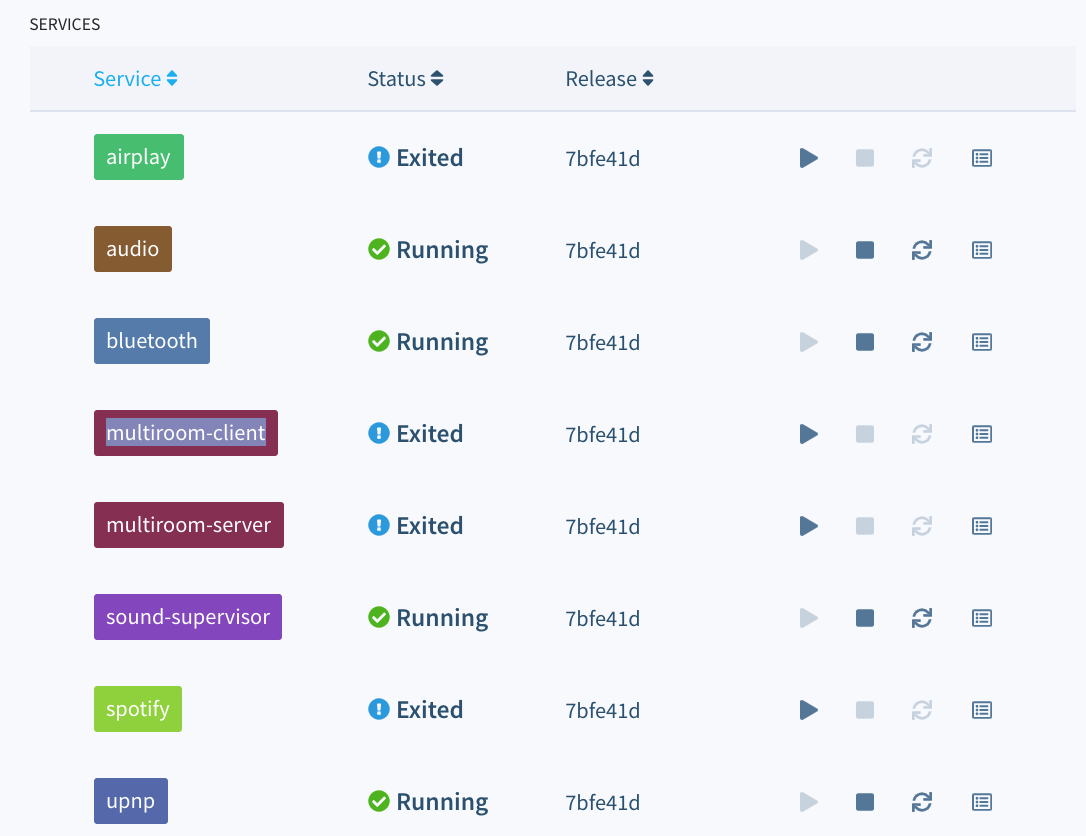
Task: Start the sound-supervisor service
Action: coord(808,618)
